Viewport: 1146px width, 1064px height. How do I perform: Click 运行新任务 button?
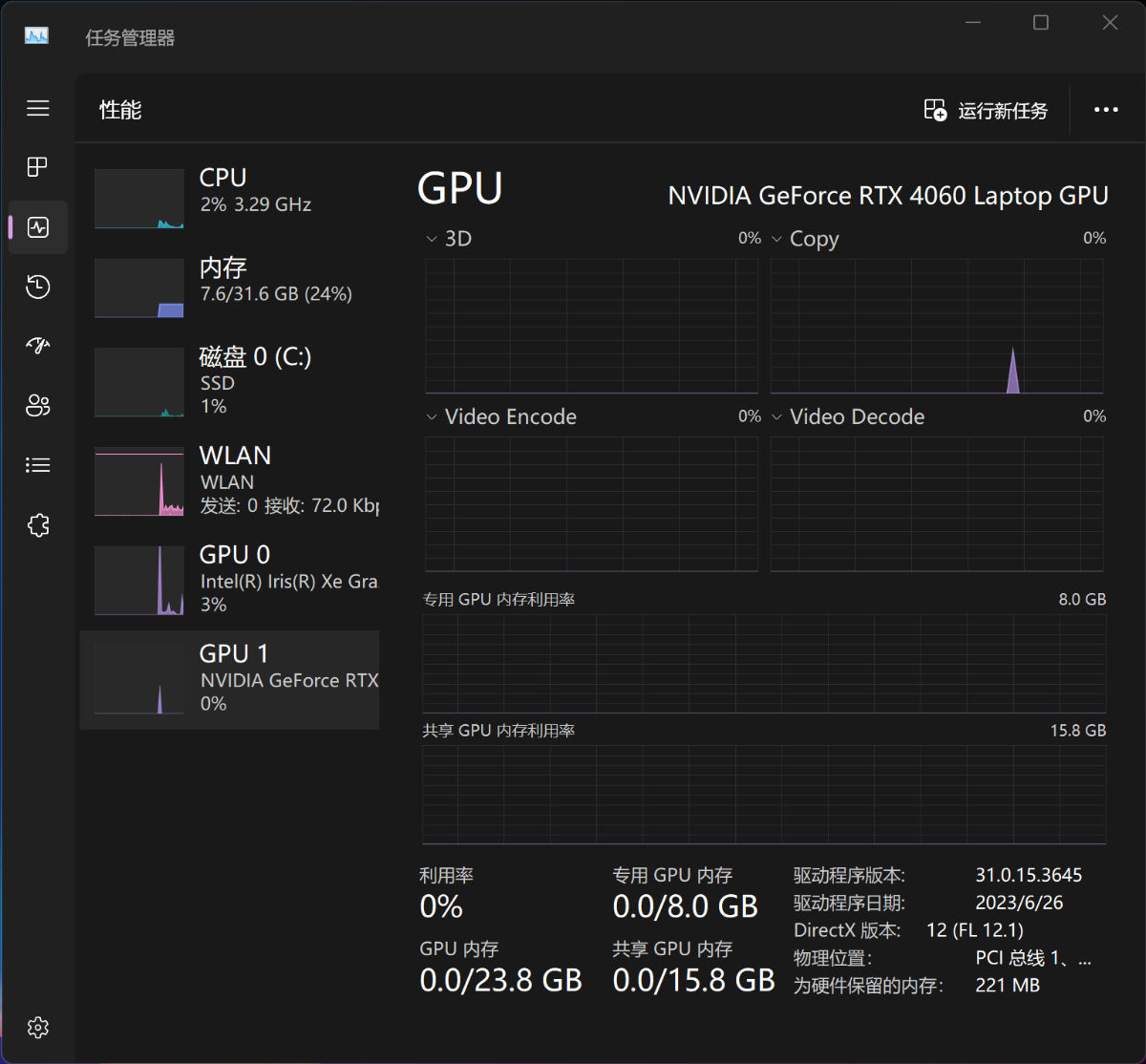[x=986, y=110]
